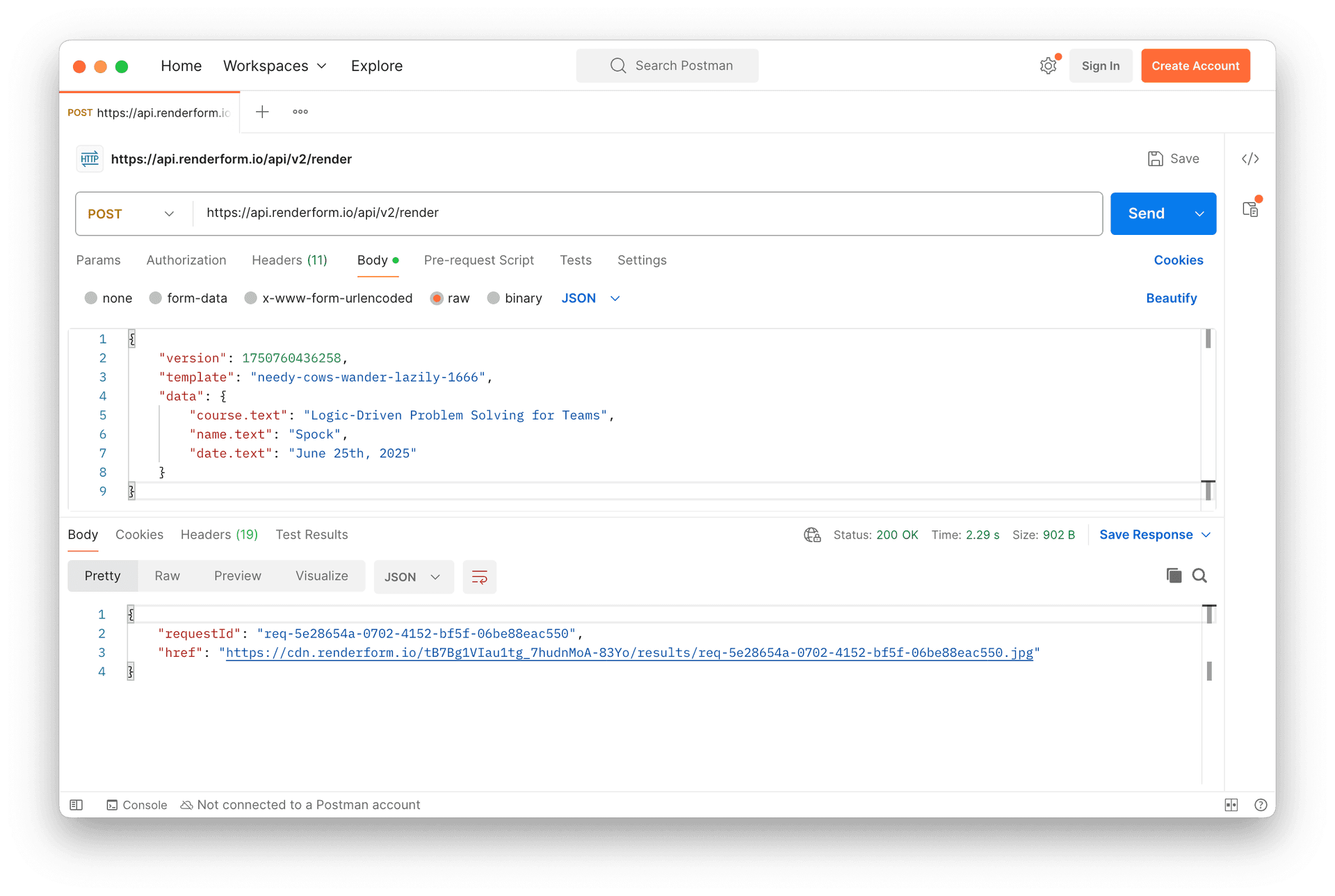Click the Beautify link
This screenshot has width=1335, height=896.
pos(1171,298)
